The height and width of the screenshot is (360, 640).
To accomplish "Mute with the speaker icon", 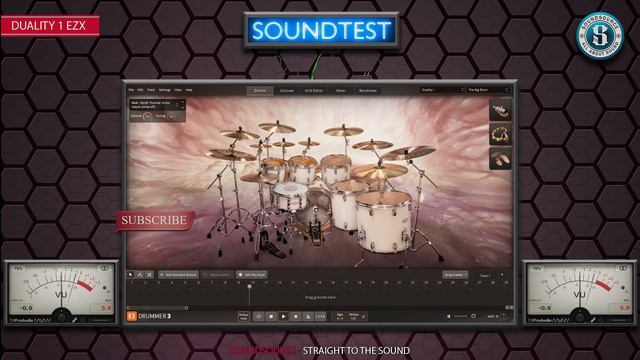I will pyautogui.click(x=449, y=316).
